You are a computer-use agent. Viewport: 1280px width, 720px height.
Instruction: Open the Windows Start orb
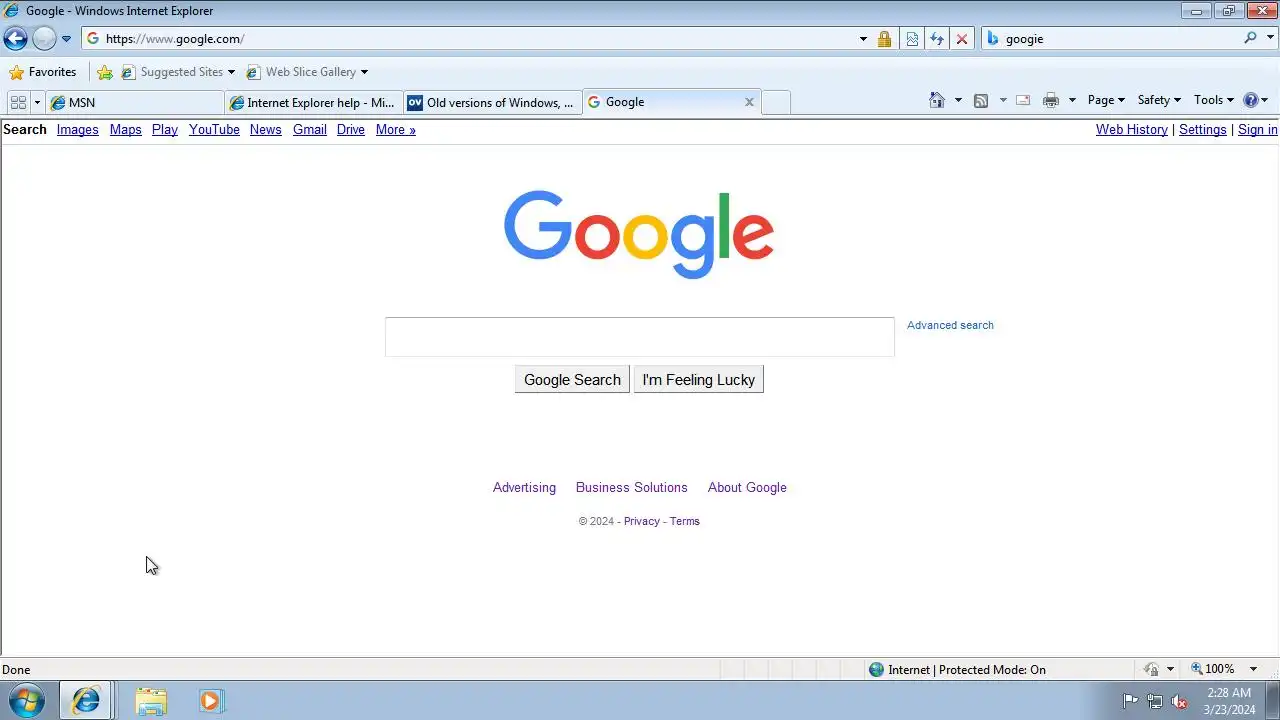click(x=26, y=701)
